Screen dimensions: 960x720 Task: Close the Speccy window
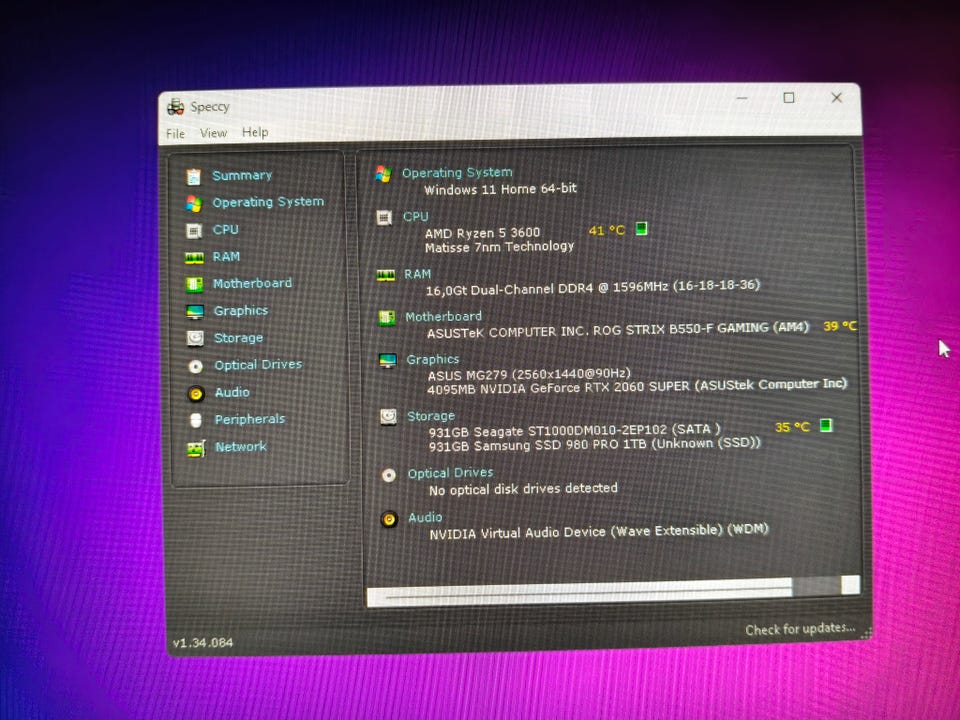click(836, 97)
